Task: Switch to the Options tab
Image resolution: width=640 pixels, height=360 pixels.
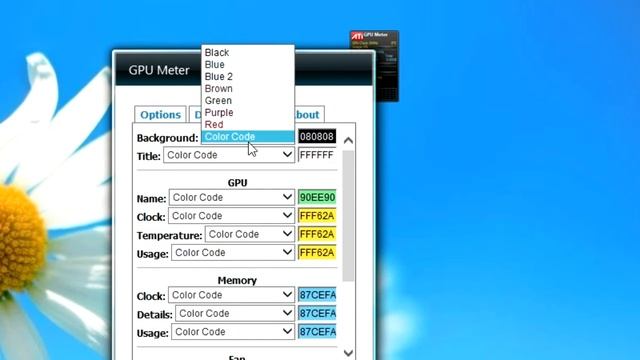Action: click(160, 115)
